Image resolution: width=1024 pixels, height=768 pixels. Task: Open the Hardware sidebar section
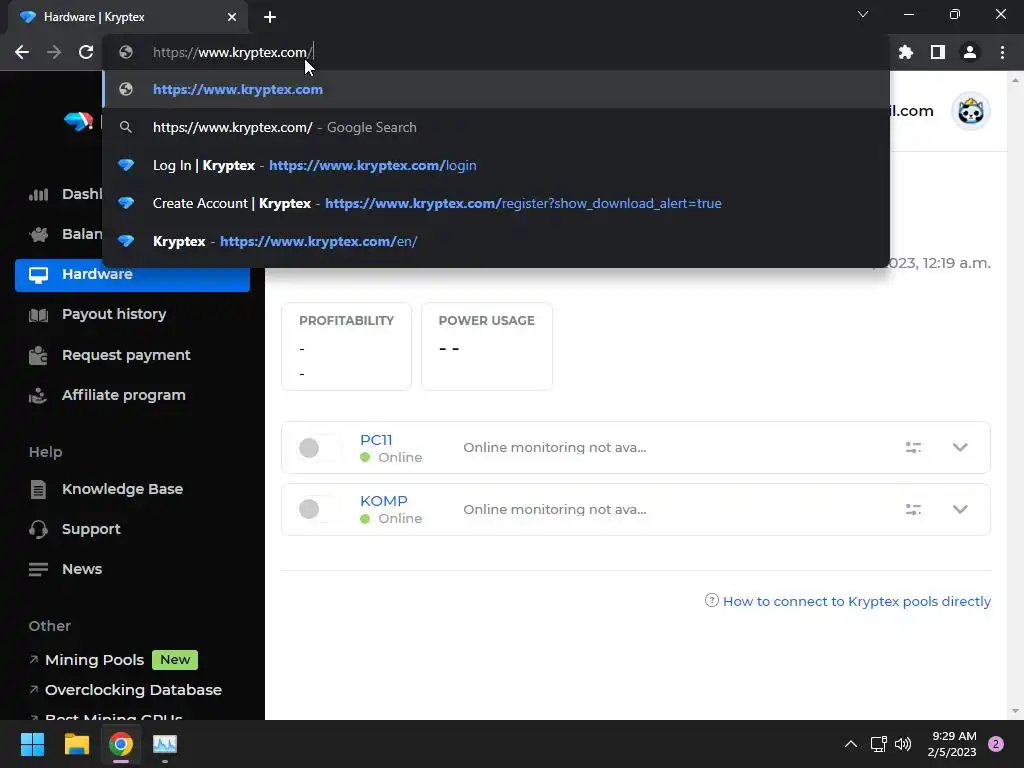click(133, 274)
